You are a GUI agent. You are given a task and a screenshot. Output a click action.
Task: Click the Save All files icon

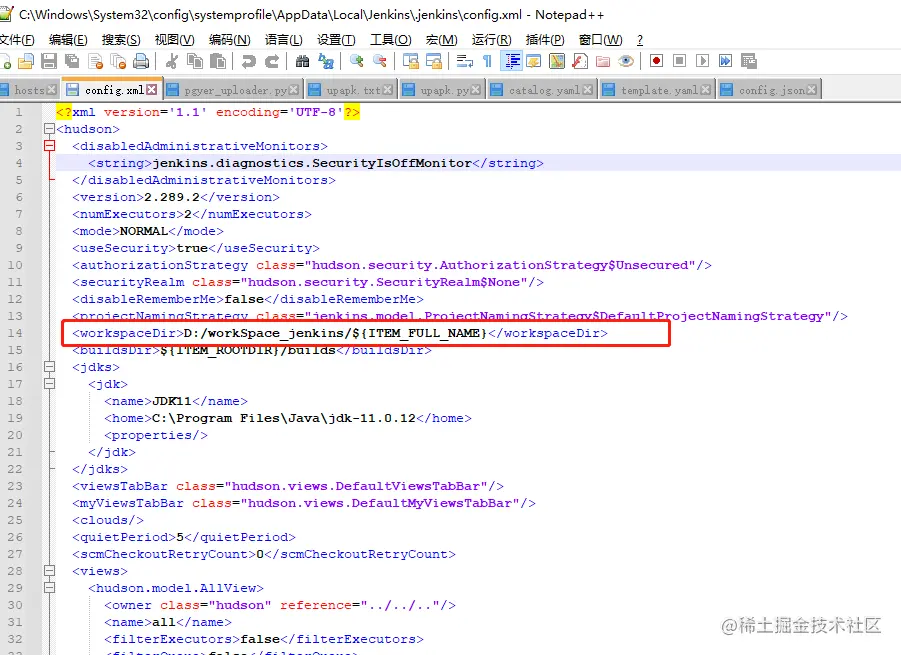click(x=70, y=62)
